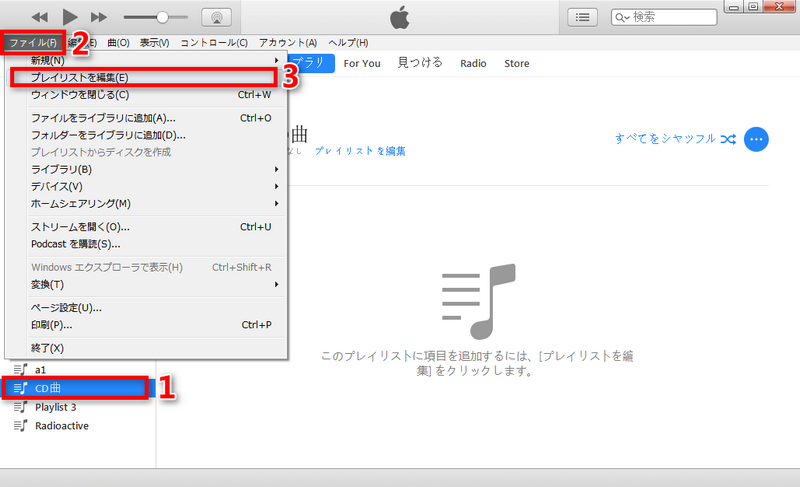Switch to the Radio tab
The image size is (800, 487).
pos(473,64)
